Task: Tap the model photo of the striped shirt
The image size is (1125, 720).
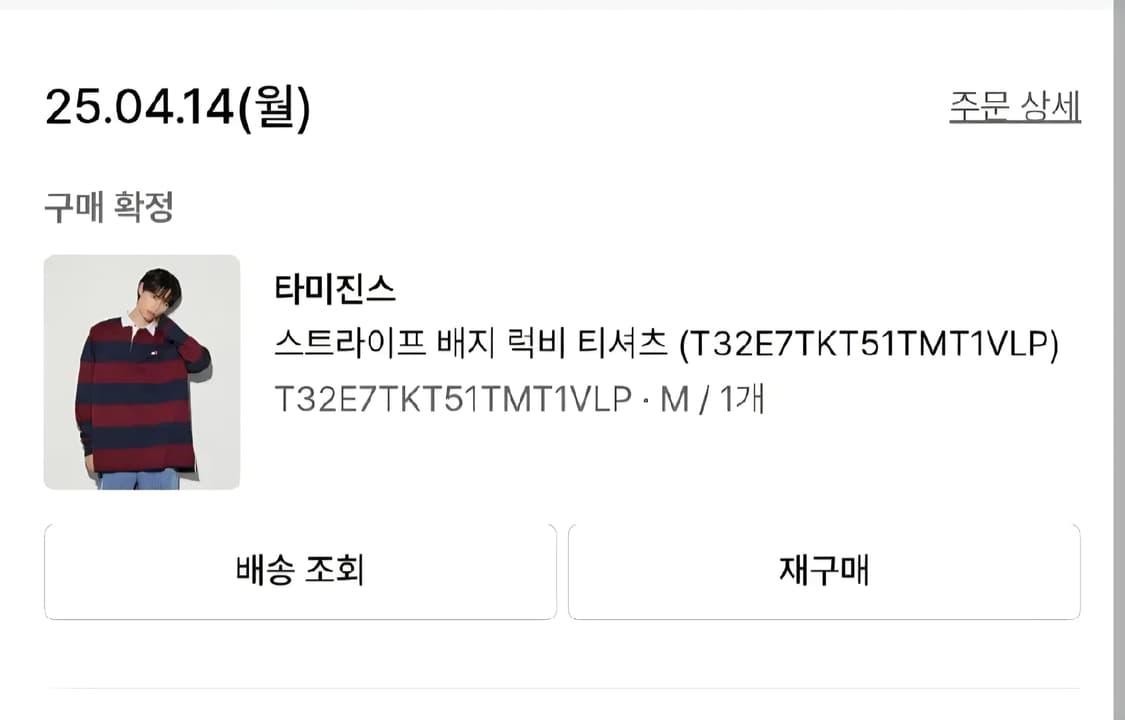Action: pos(141,370)
